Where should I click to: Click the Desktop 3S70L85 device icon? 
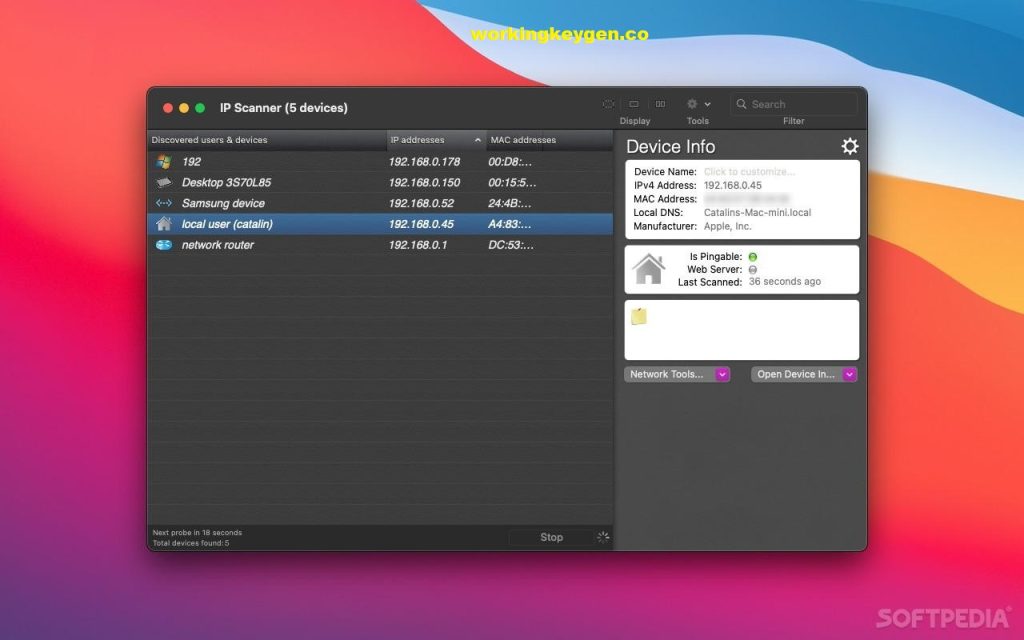(x=164, y=182)
